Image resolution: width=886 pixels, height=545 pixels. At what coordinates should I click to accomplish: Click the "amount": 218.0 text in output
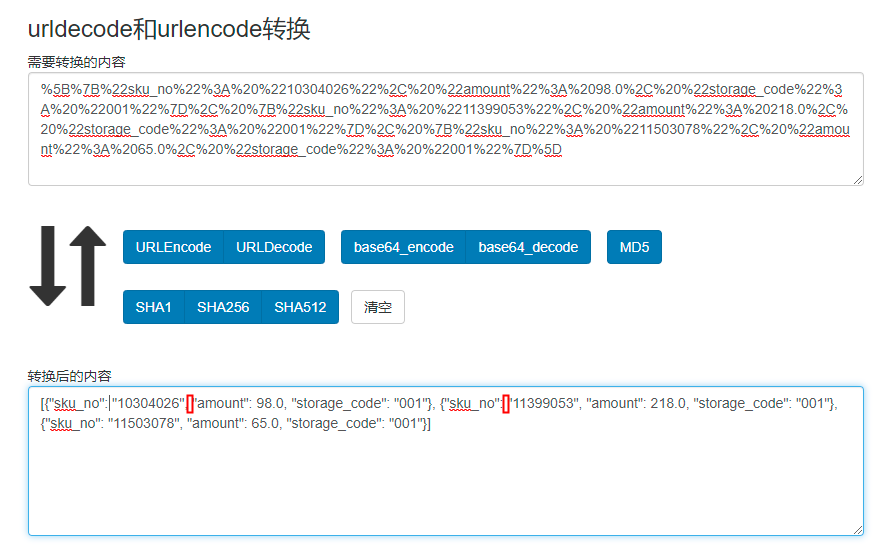636,403
